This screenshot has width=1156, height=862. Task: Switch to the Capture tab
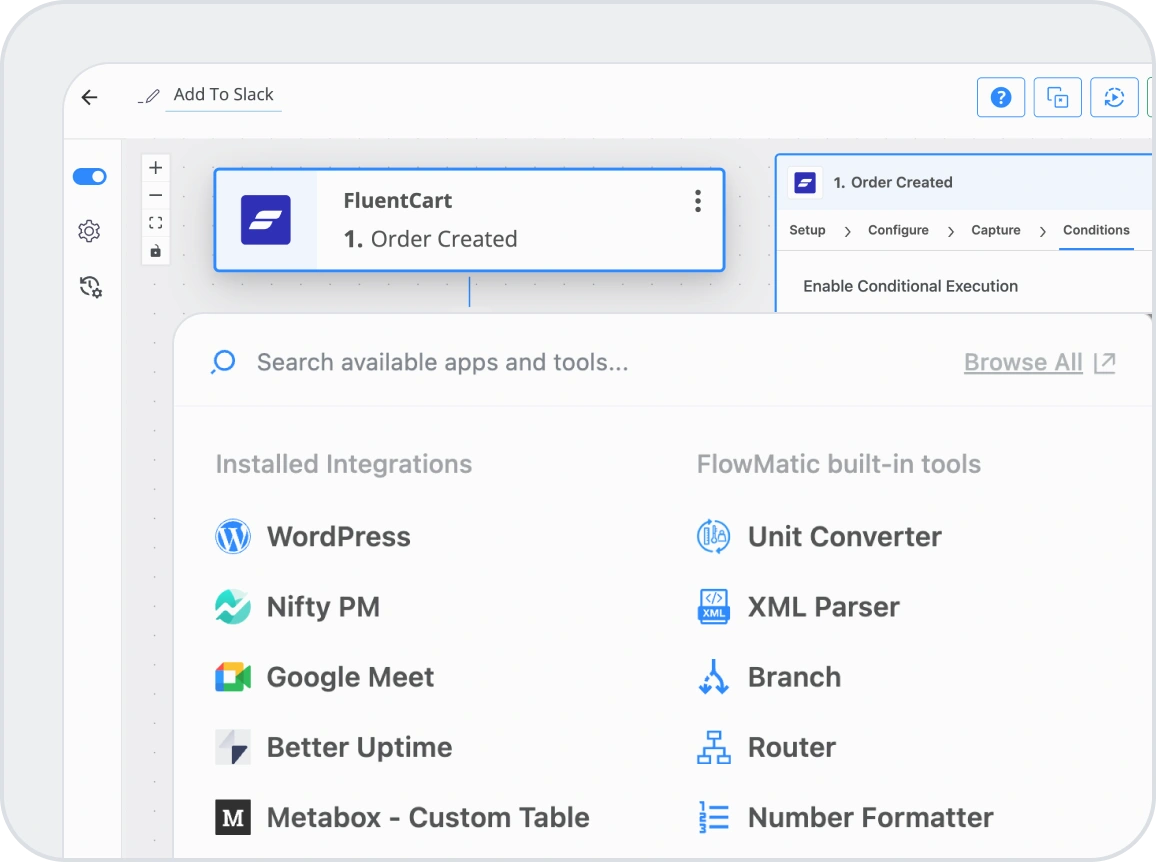995,230
